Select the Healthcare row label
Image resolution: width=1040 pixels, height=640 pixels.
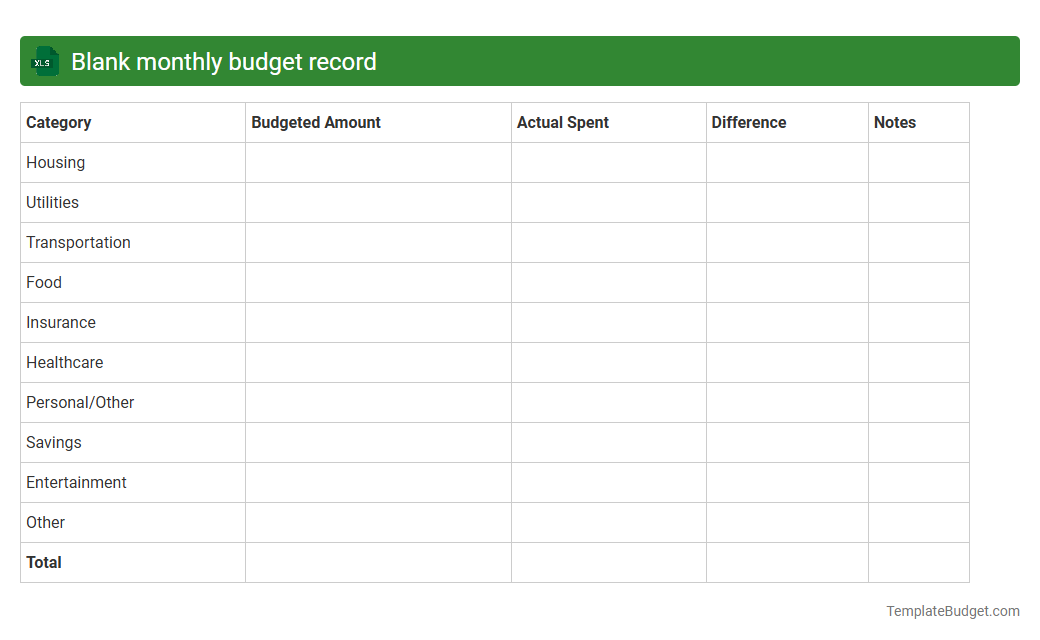[x=64, y=362]
